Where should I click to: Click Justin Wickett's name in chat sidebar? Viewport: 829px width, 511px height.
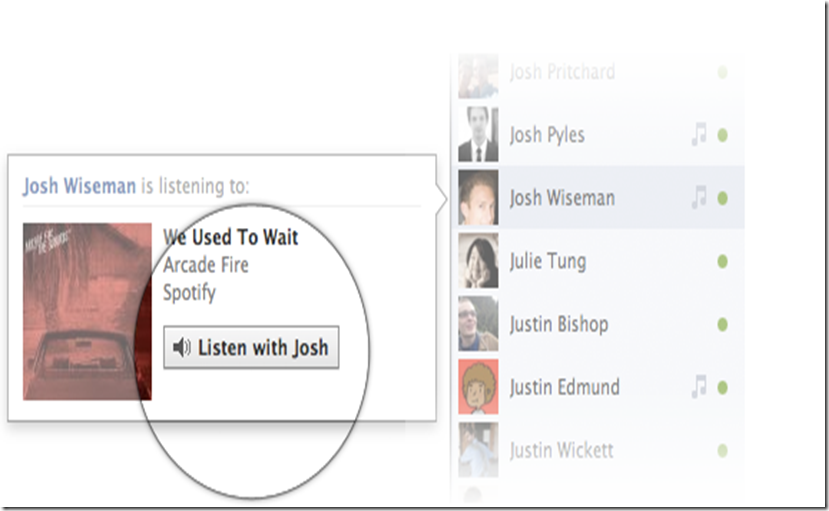561,450
